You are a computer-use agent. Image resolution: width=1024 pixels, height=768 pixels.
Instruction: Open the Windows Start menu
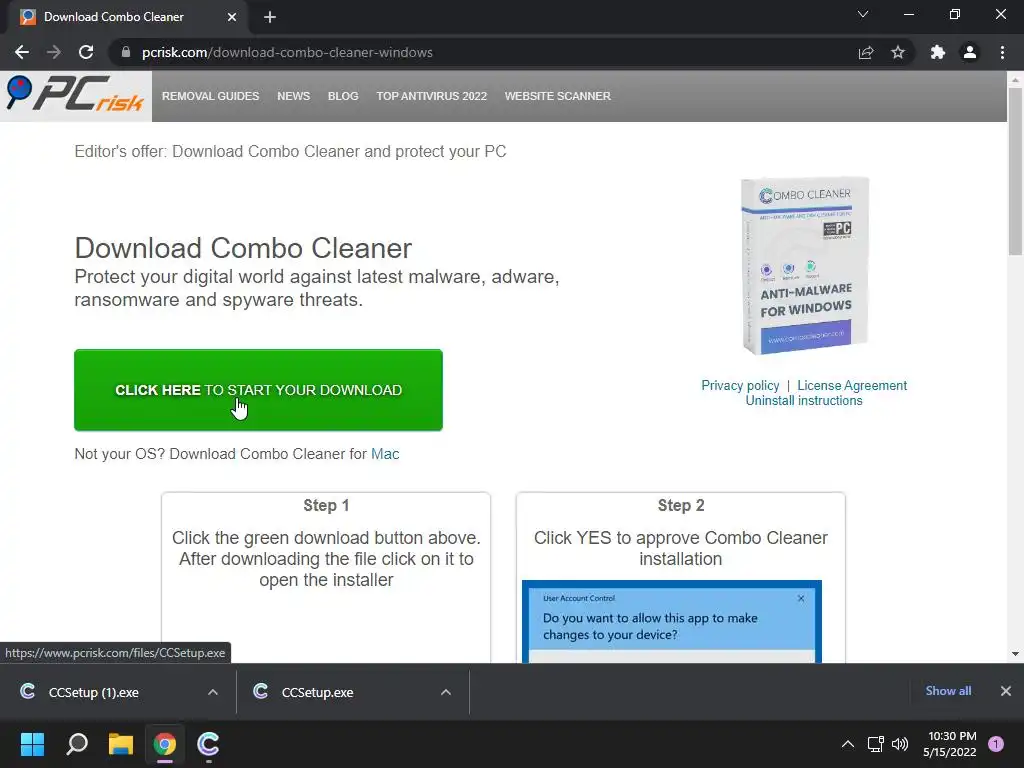click(x=32, y=744)
